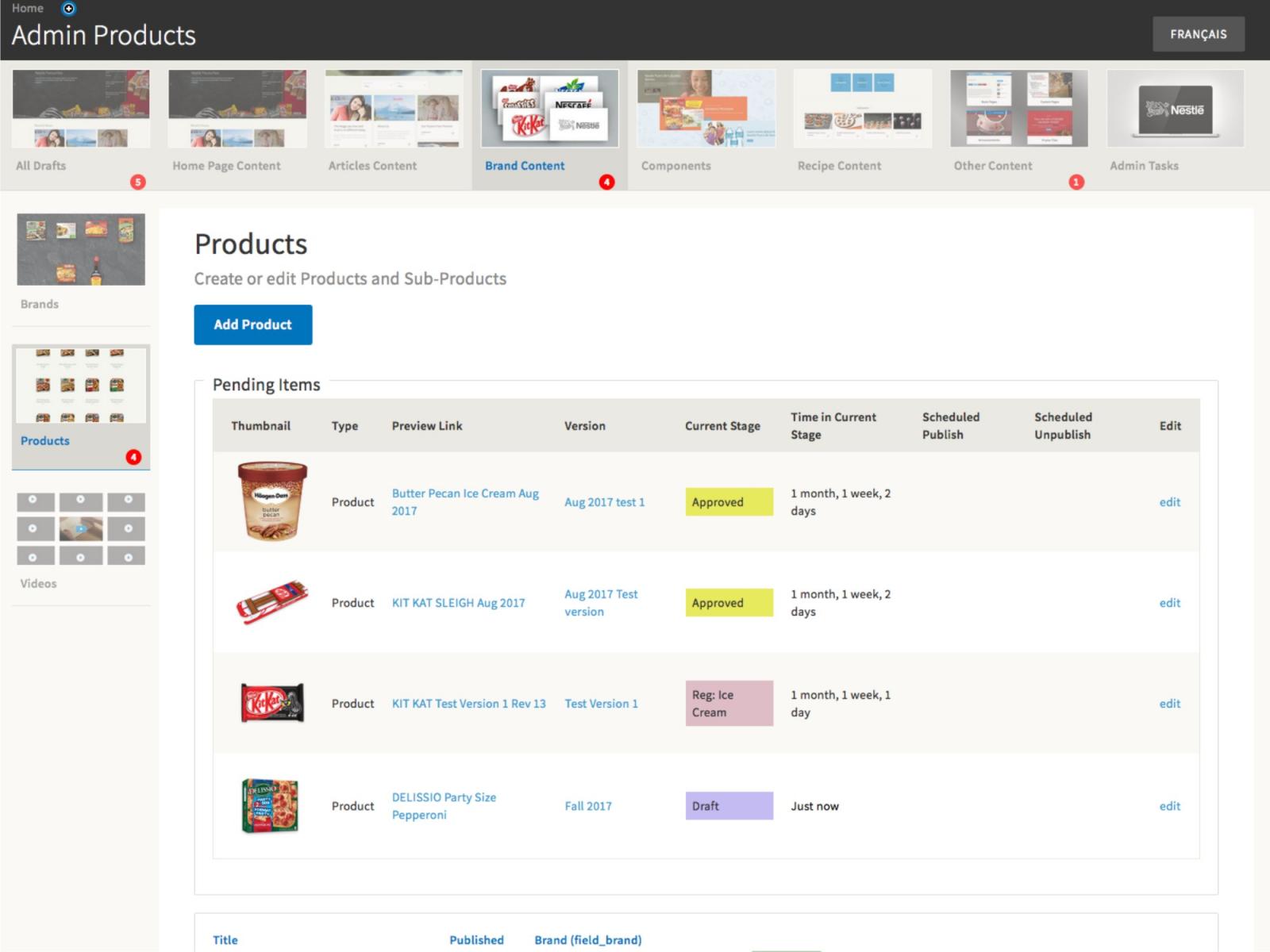This screenshot has width=1270, height=952.
Task: Click the Preview Link column header
Action: pyautogui.click(x=427, y=426)
